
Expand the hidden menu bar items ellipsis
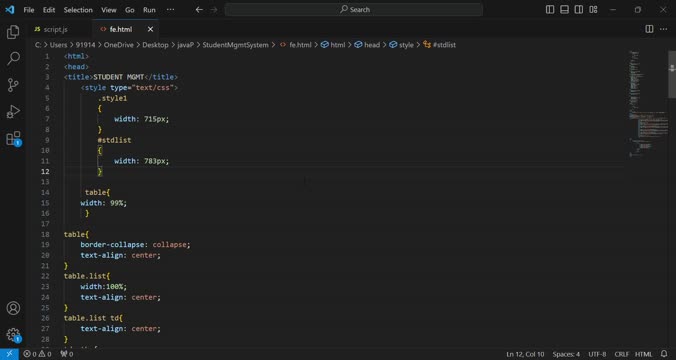pyautogui.click(x=170, y=9)
